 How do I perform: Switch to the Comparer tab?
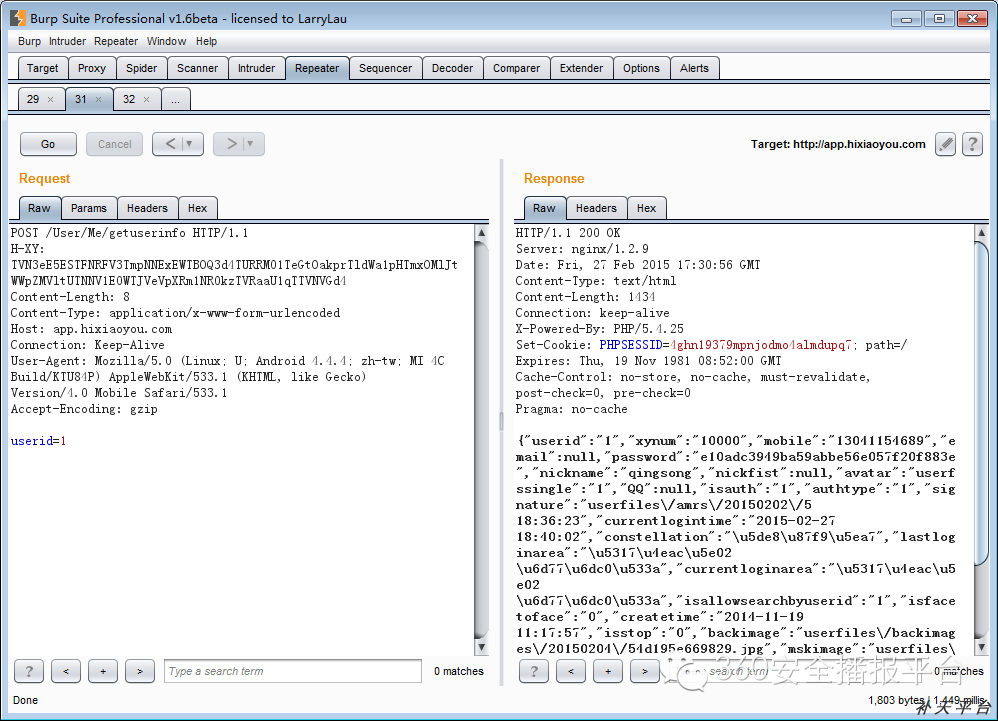pyautogui.click(x=516, y=68)
